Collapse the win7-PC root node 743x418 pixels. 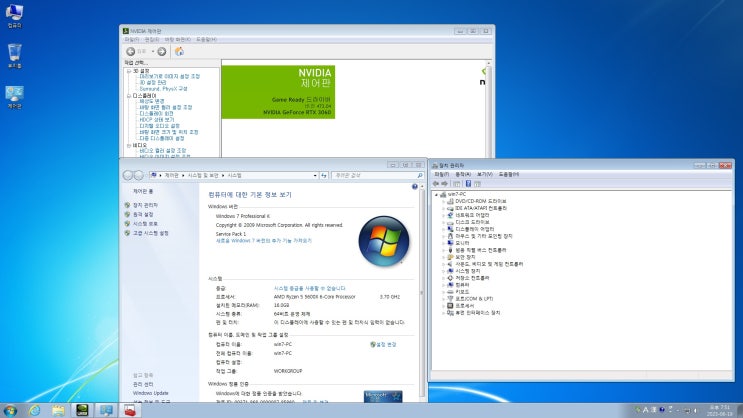436,194
